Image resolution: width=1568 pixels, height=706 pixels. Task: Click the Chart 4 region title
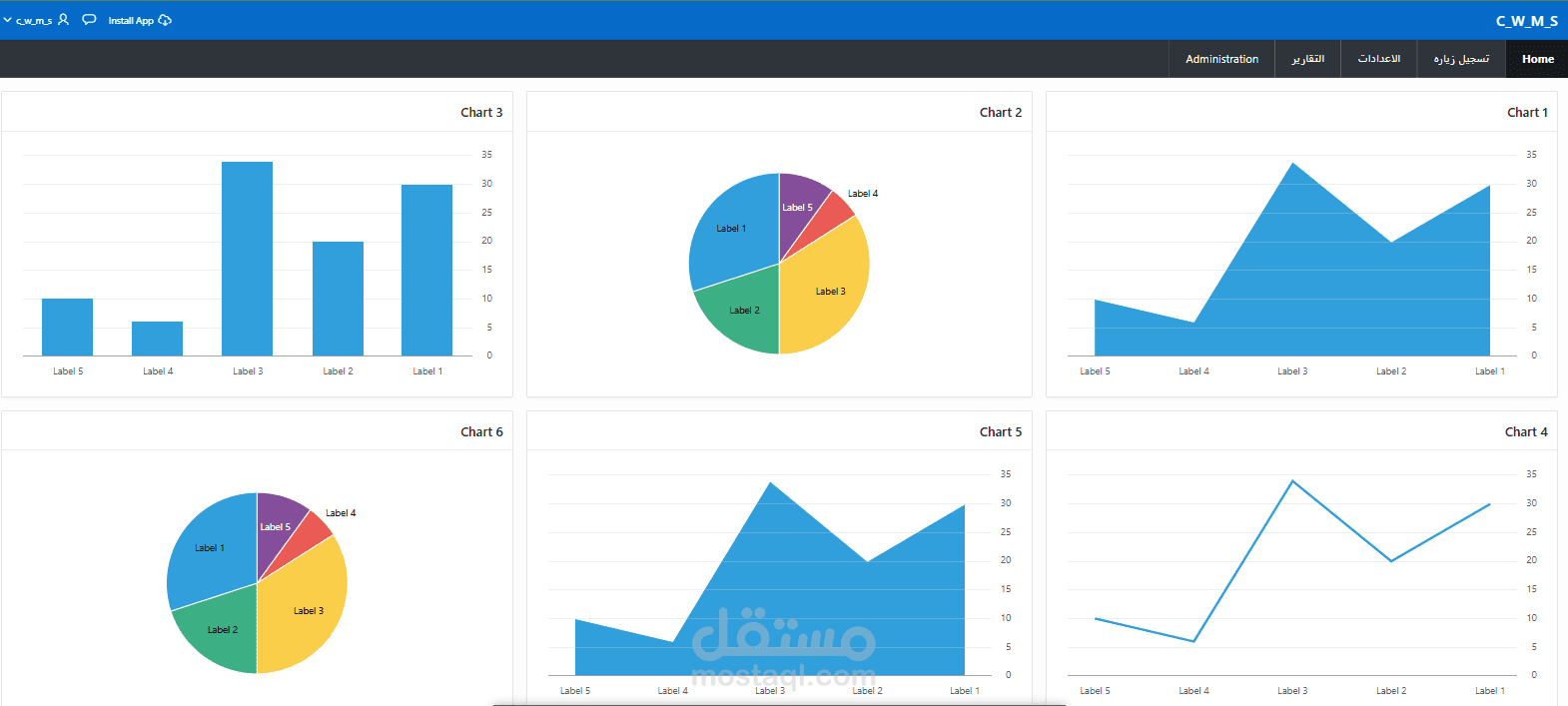pyautogui.click(x=1526, y=432)
